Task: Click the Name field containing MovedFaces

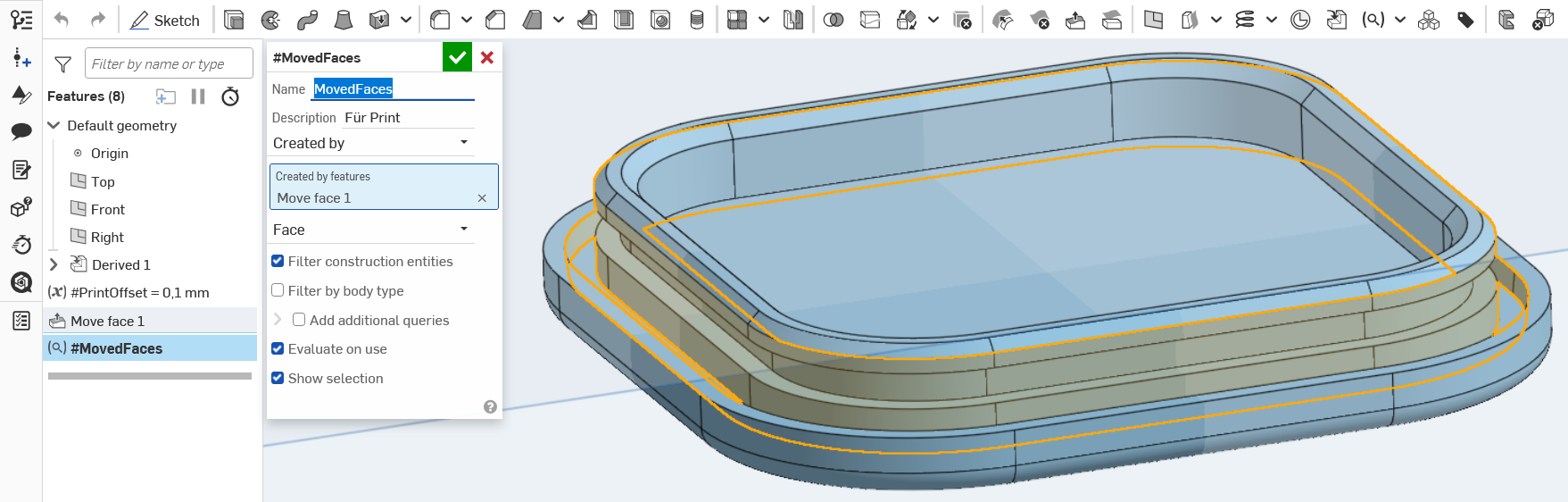Action: pyautogui.click(x=393, y=89)
